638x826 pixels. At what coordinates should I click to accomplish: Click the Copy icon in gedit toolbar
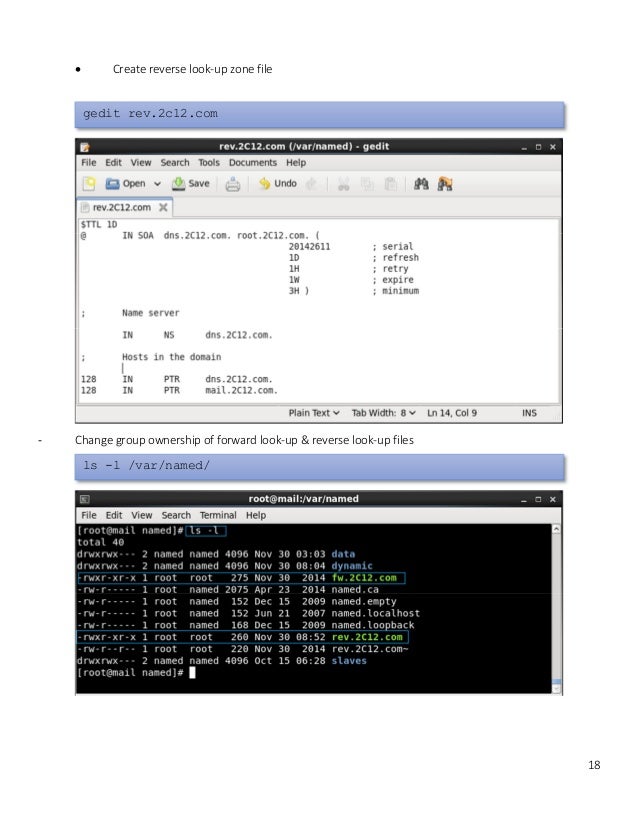pos(367,184)
